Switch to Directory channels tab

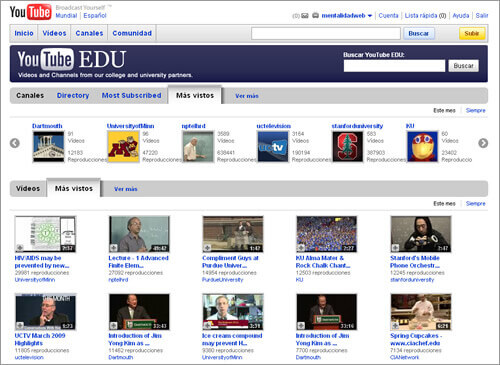tap(73, 95)
